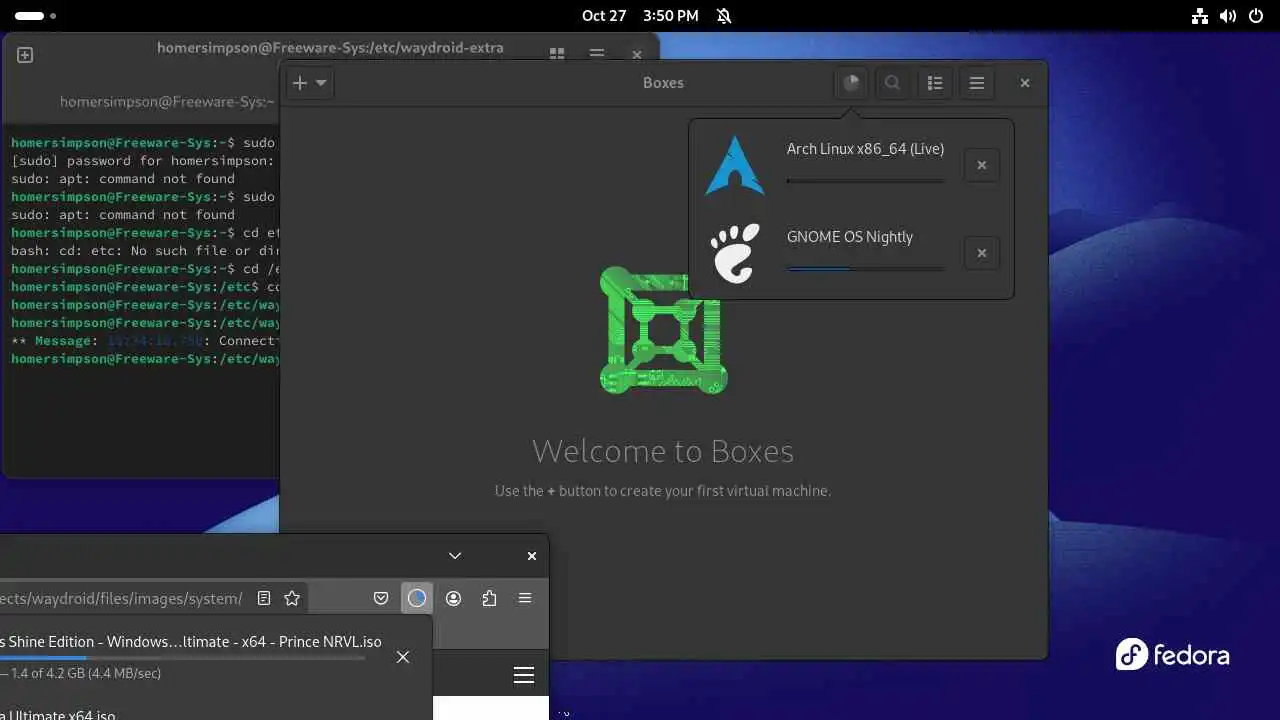Click the volume speaker icon in top bar
Screen dimensions: 1280x720
pos(1227,16)
